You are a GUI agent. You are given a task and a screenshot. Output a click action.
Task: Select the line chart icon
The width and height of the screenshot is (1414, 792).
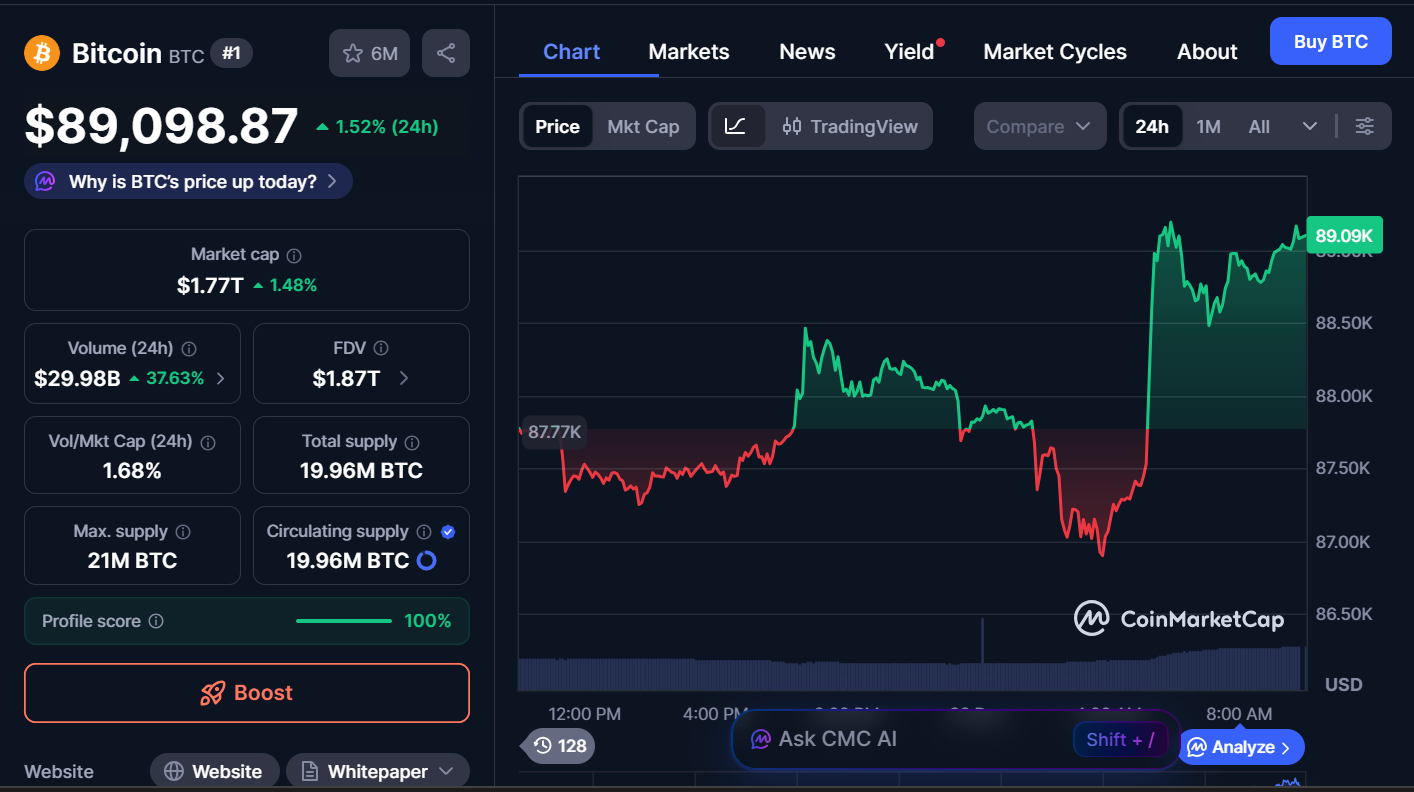pyautogui.click(x=737, y=126)
